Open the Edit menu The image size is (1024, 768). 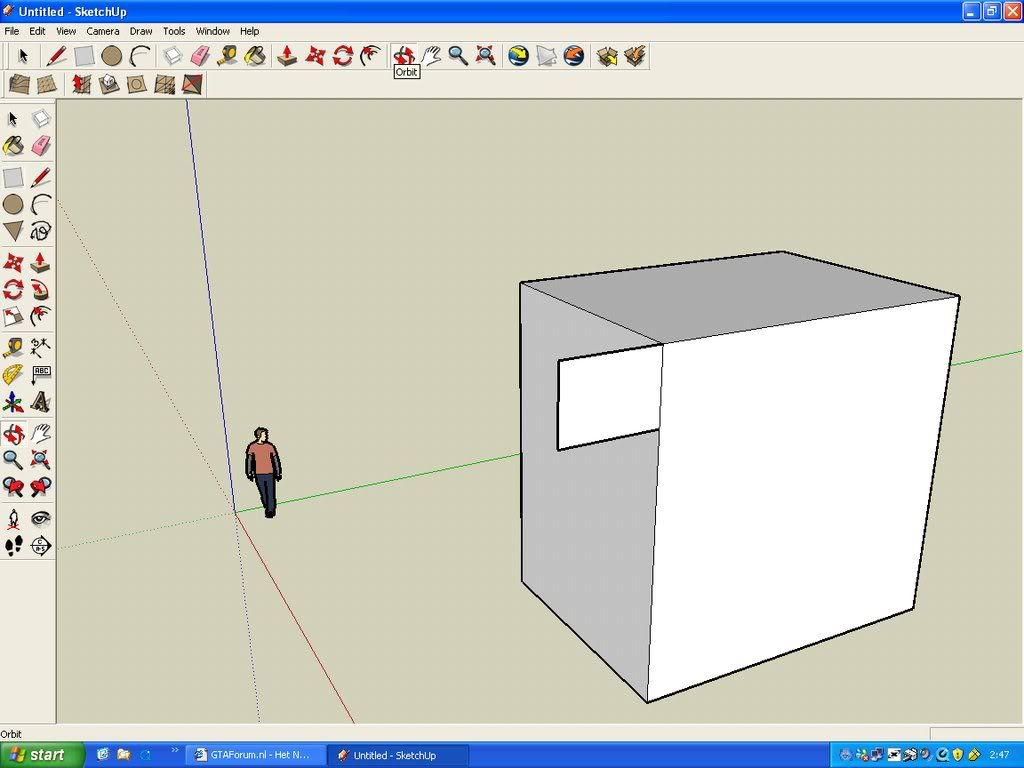coord(37,31)
